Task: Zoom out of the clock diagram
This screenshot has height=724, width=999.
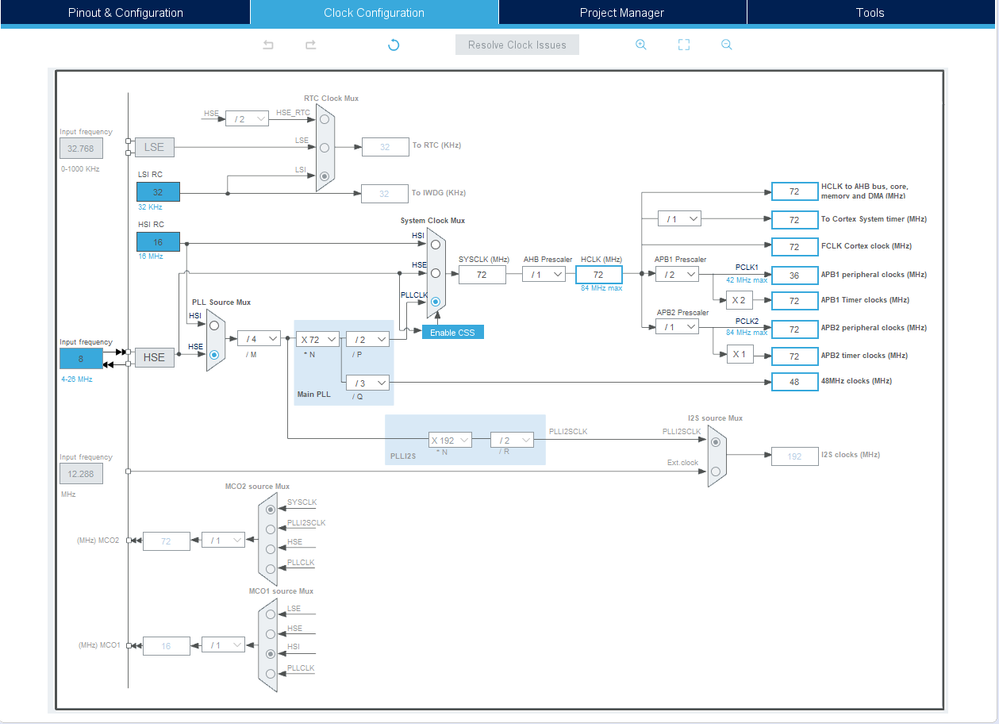Action: tap(726, 45)
